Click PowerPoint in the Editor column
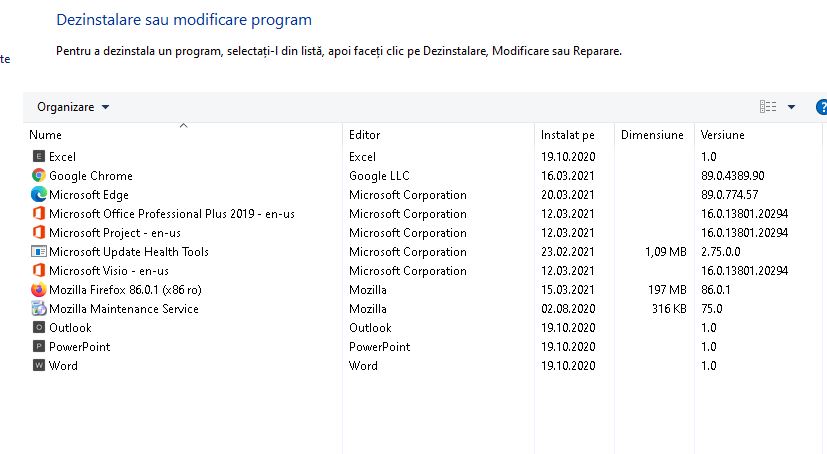The width and height of the screenshot is (827, 454). (x=379, y=346)
